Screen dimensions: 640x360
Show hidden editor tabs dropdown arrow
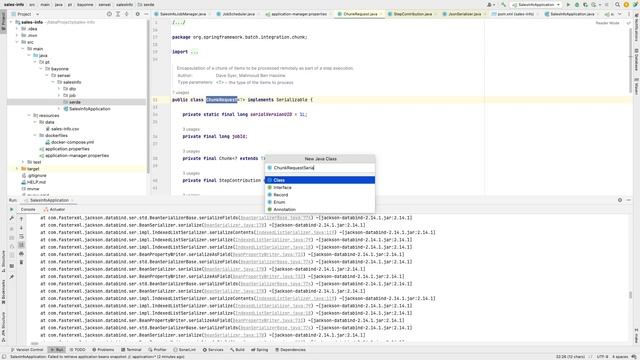620,14
